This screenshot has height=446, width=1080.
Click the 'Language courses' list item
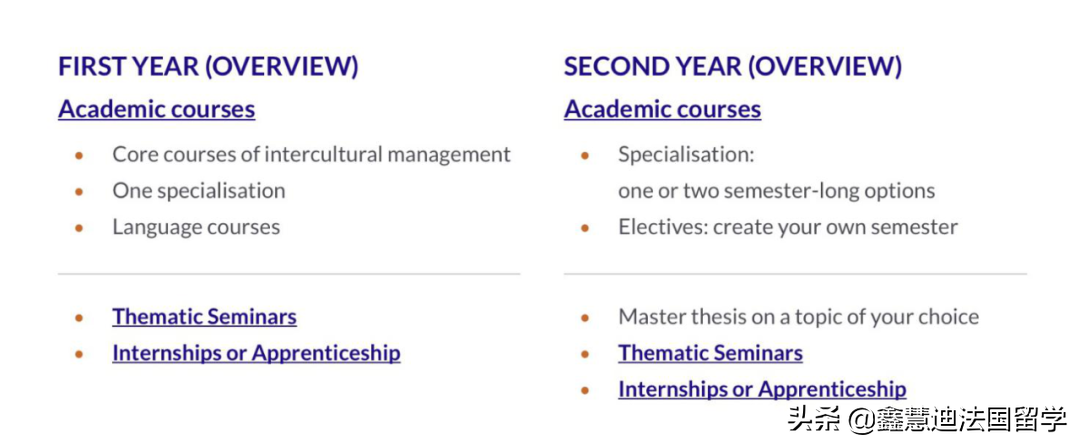[x=196, y=227]
